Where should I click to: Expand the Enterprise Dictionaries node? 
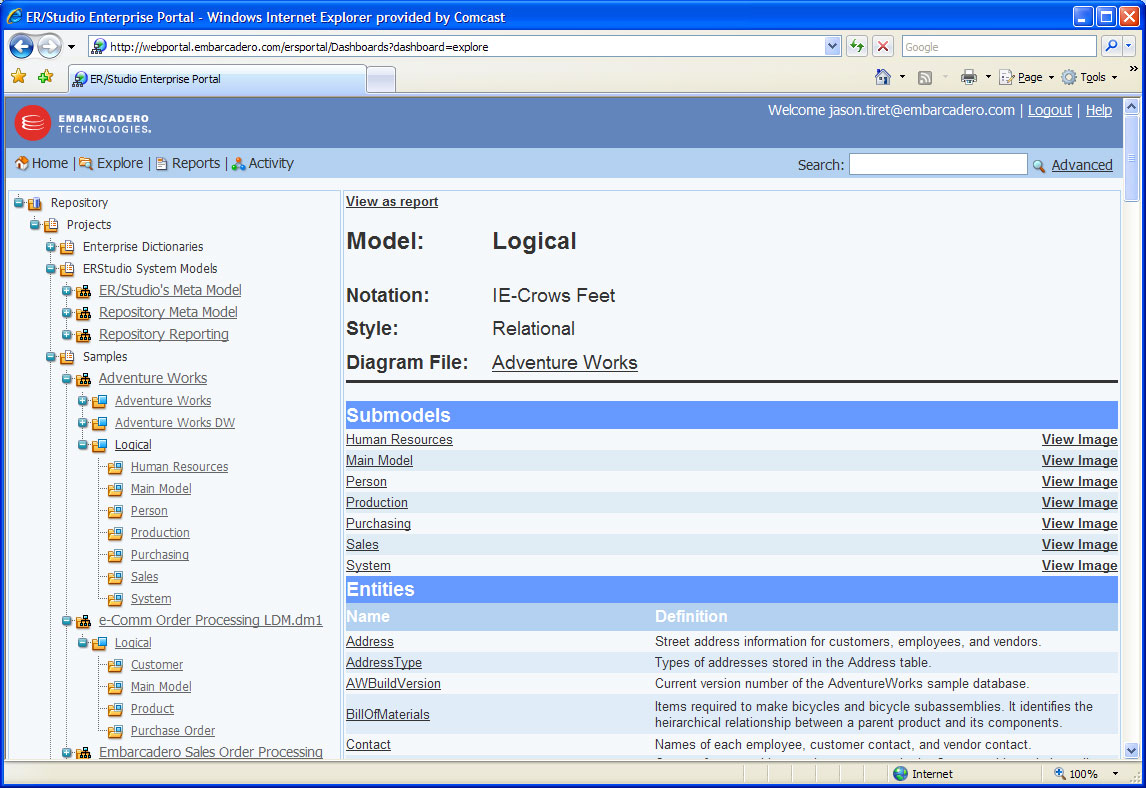[50, 246]
